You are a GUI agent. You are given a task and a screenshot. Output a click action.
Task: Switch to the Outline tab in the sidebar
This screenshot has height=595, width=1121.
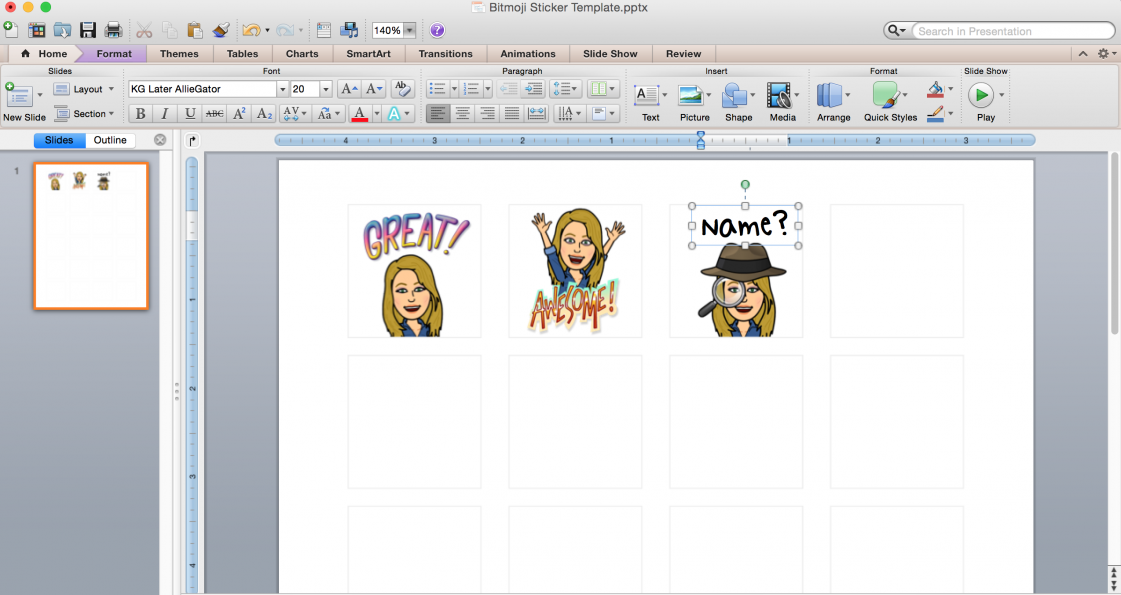pyautogui.click(x=110, y=139)
